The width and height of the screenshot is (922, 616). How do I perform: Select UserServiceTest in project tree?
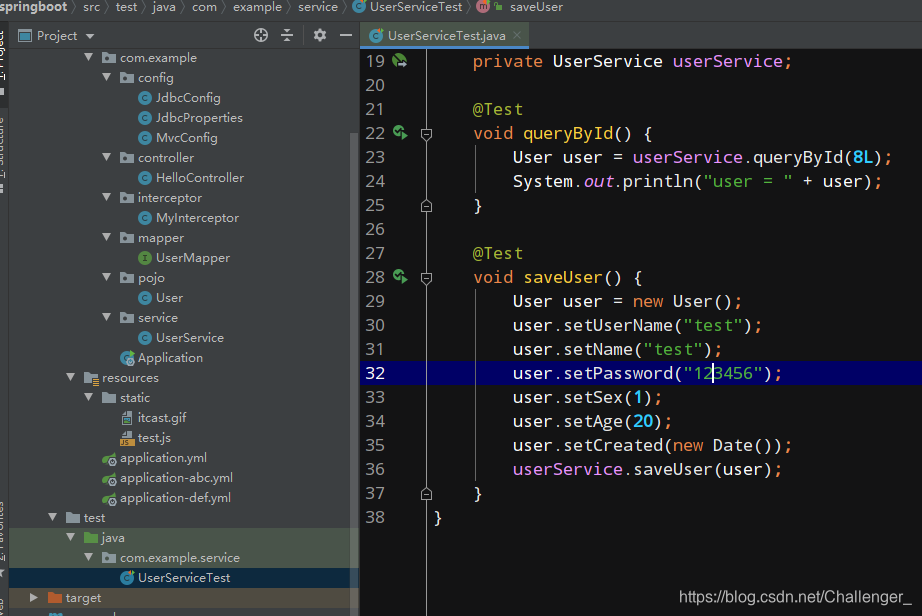pos(175,577)
